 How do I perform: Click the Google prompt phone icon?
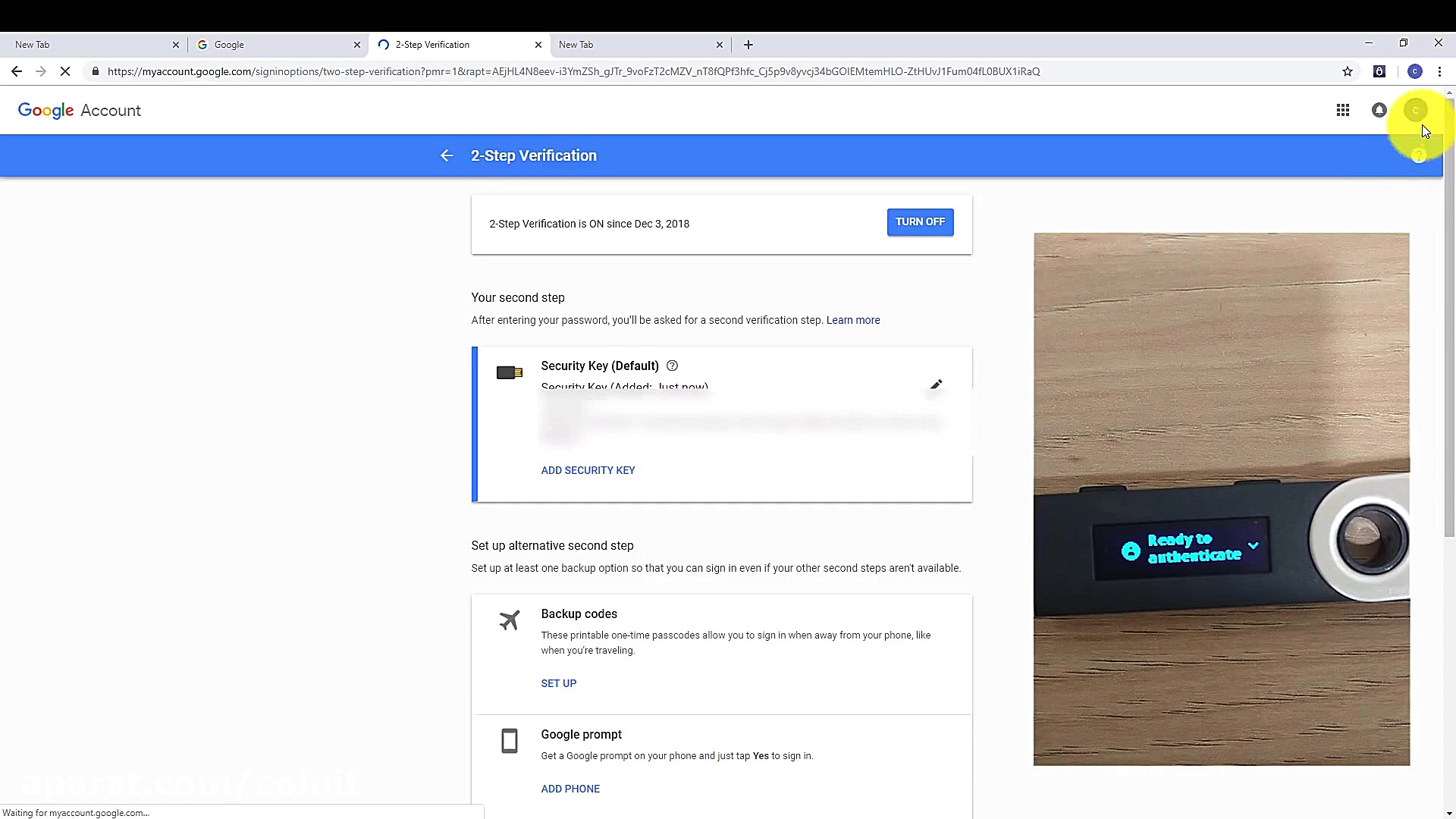(x=510, y=741)
